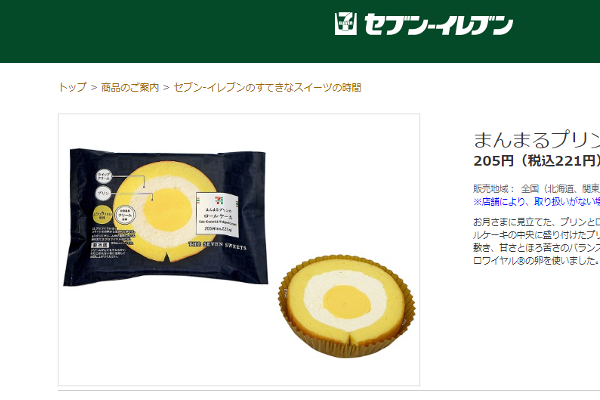The width and height of the screenshot is (600, 400).
Task: Click the まんまるプリン product title
Action: tap(536, 140)
